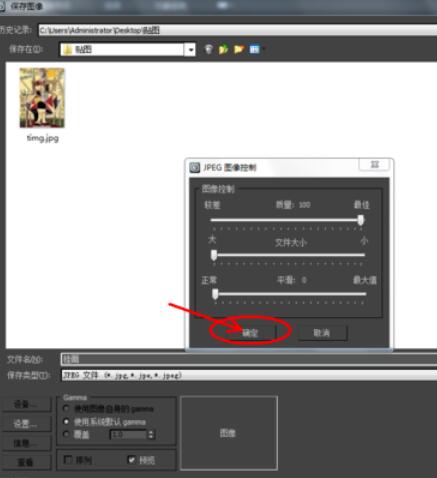Toggle the 预览 (preview) checkbox
Viewport: 437px width, 478px height.
[x=132, y=460]
